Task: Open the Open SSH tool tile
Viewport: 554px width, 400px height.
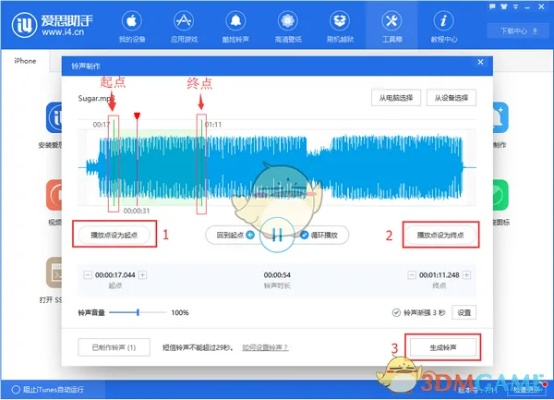Action: [54, 272]
